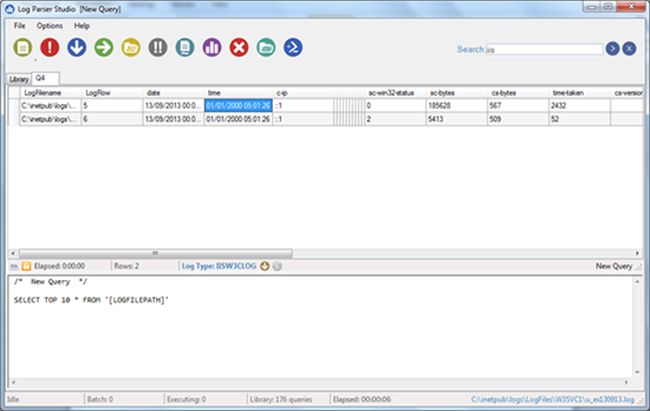Viewport: 650px width, 411px height.
Task: Run the query with the red exclamation icon
Action: pos(50,48)
